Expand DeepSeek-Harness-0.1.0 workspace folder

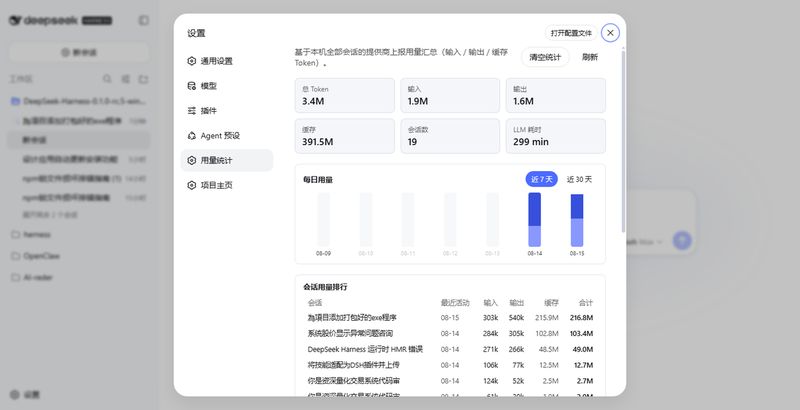click(79, 101)
